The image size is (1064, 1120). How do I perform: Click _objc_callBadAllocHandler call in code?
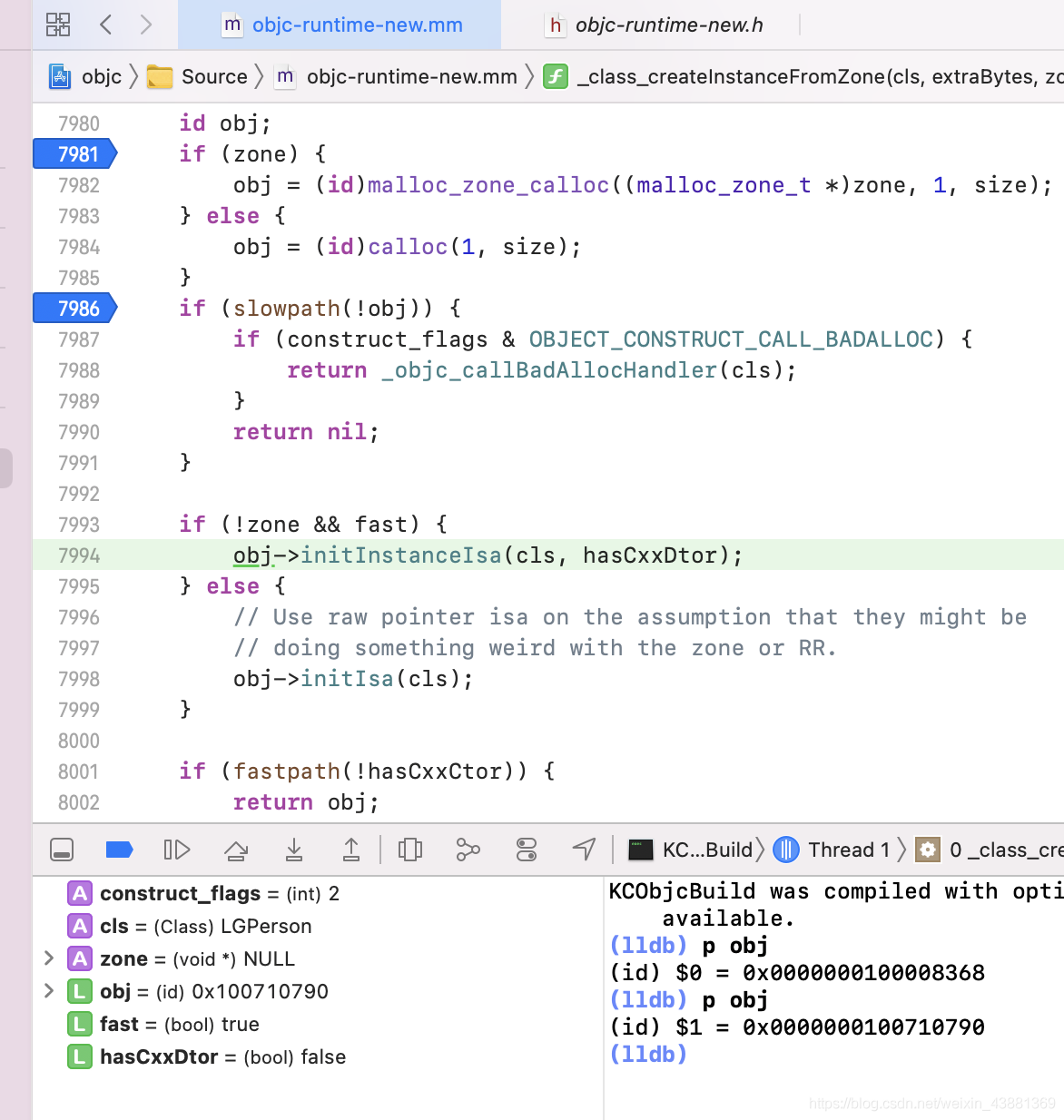click(x=549, y=370)
